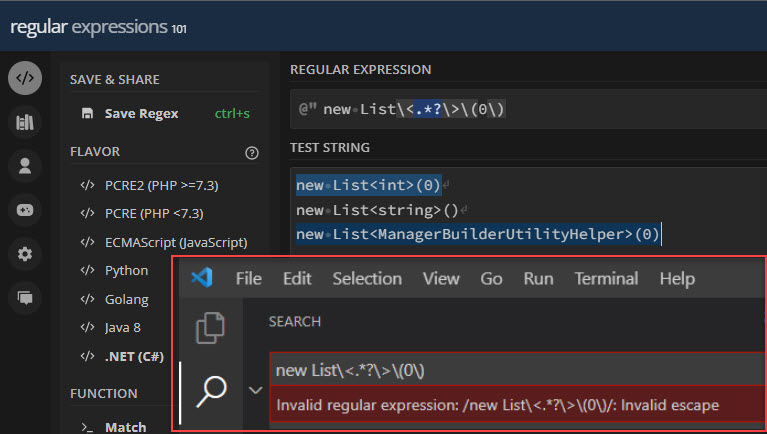
Task: Open the regex quiz gamepad icon
Action: [25, 210]
